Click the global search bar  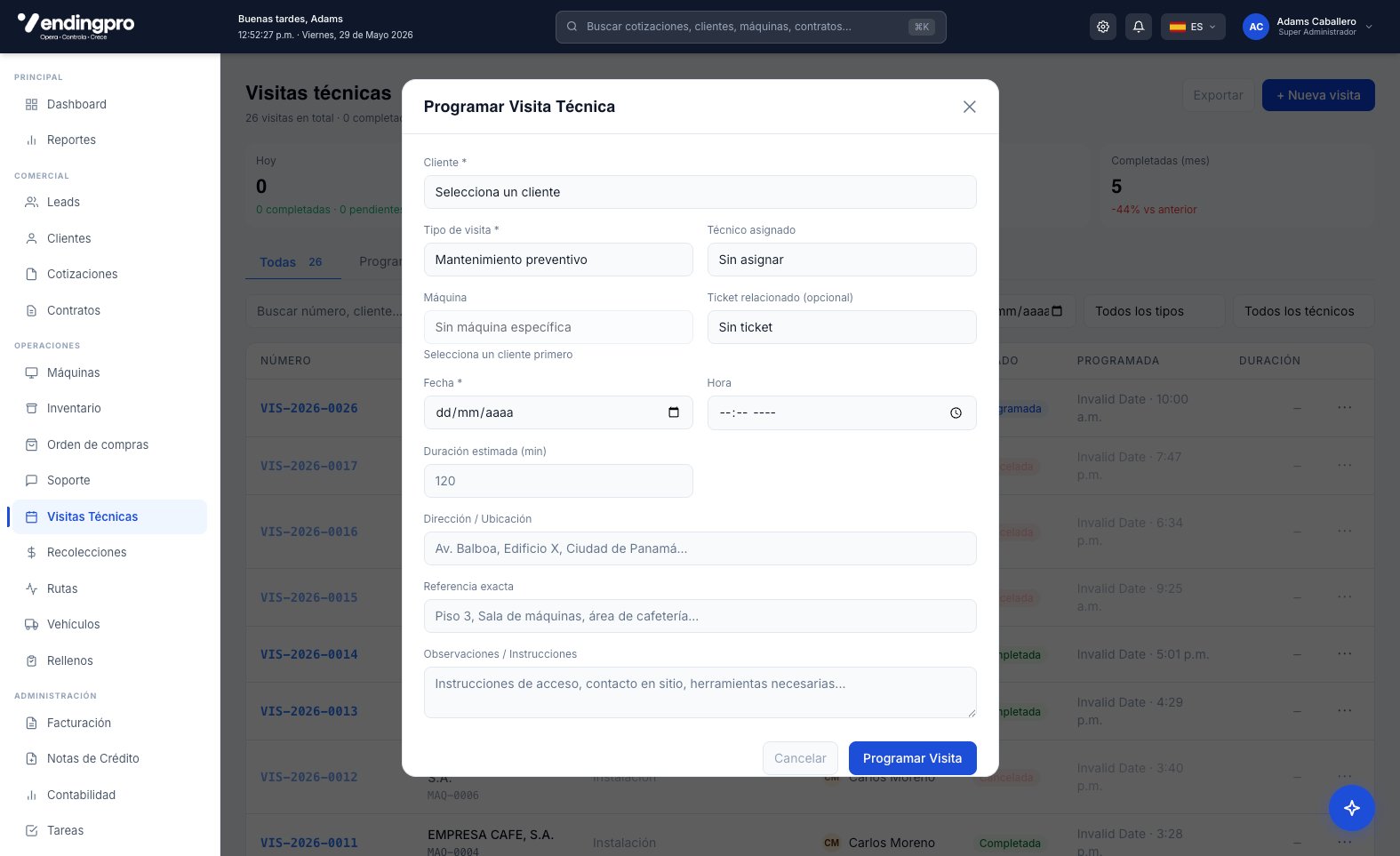[x=750, y=27]
